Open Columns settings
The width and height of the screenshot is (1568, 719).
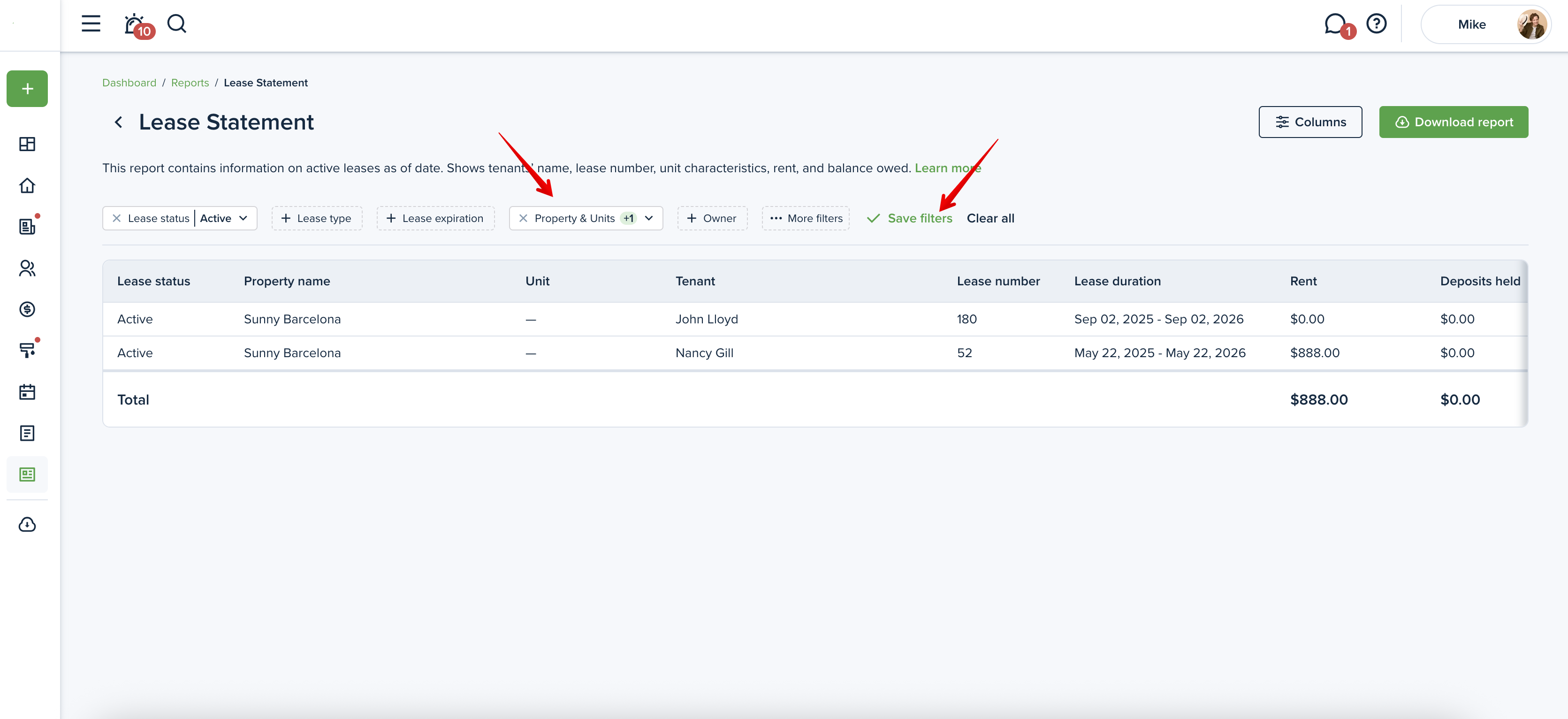(1310, 122)
